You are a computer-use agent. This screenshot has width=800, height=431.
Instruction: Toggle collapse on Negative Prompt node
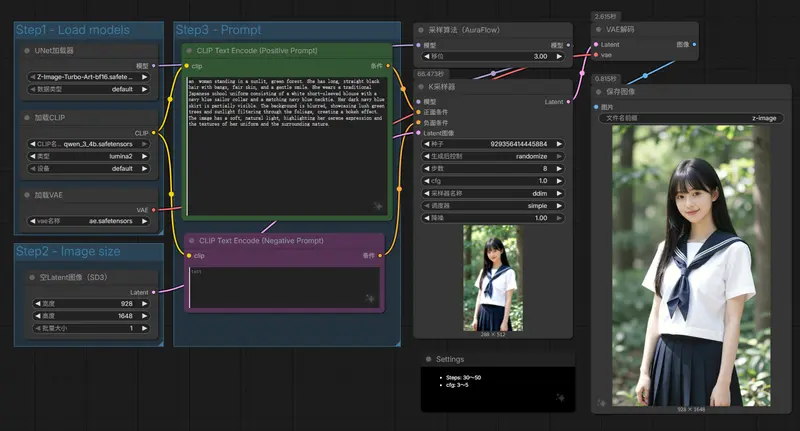[x=192, y=240]
